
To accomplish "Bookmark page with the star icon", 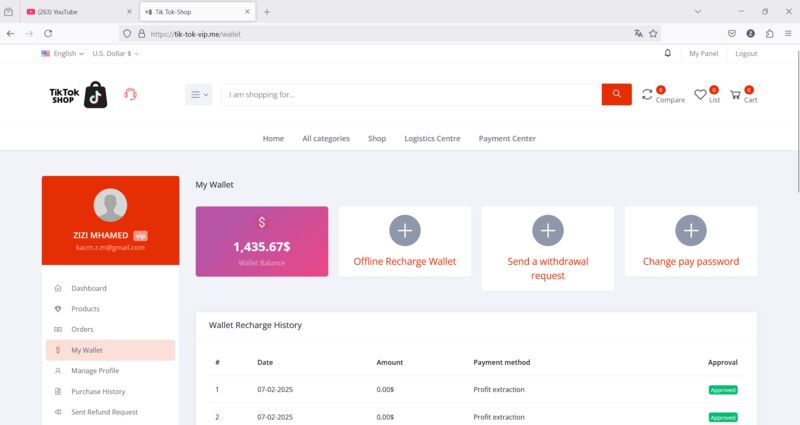I will 653,34.
